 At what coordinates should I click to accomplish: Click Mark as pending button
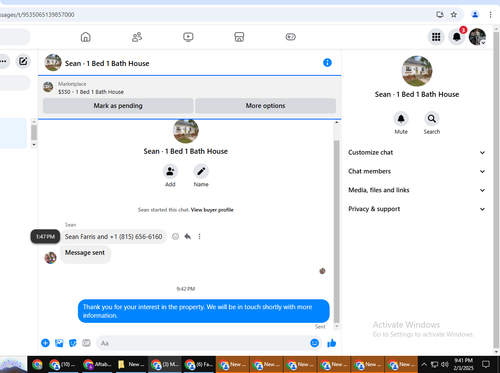click(x=118, y=106)
